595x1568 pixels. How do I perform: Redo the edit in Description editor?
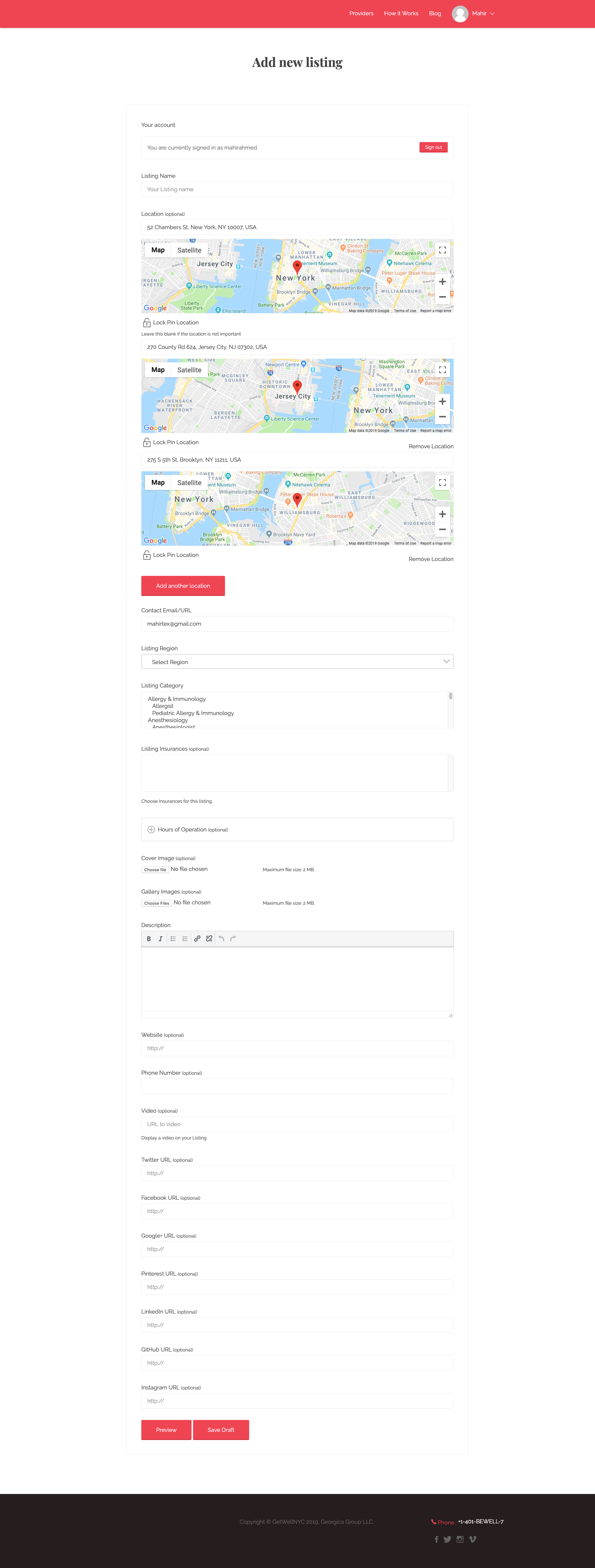click(x=233, y=939)
